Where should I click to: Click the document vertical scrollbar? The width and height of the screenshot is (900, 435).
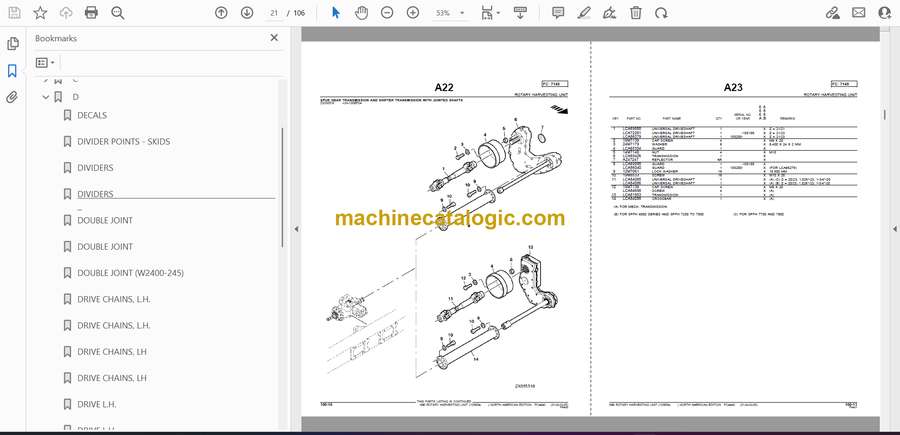[x=884, y=115]
